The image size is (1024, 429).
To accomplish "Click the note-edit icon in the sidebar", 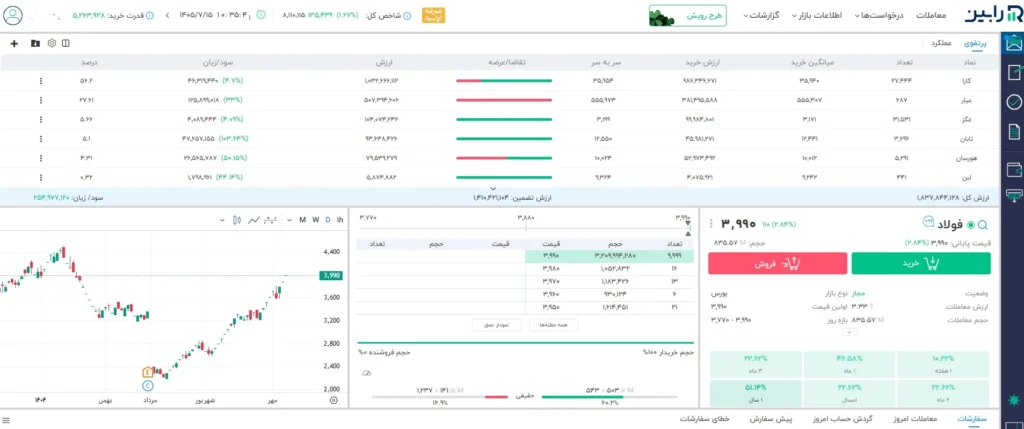I will tap(1014, 72).
